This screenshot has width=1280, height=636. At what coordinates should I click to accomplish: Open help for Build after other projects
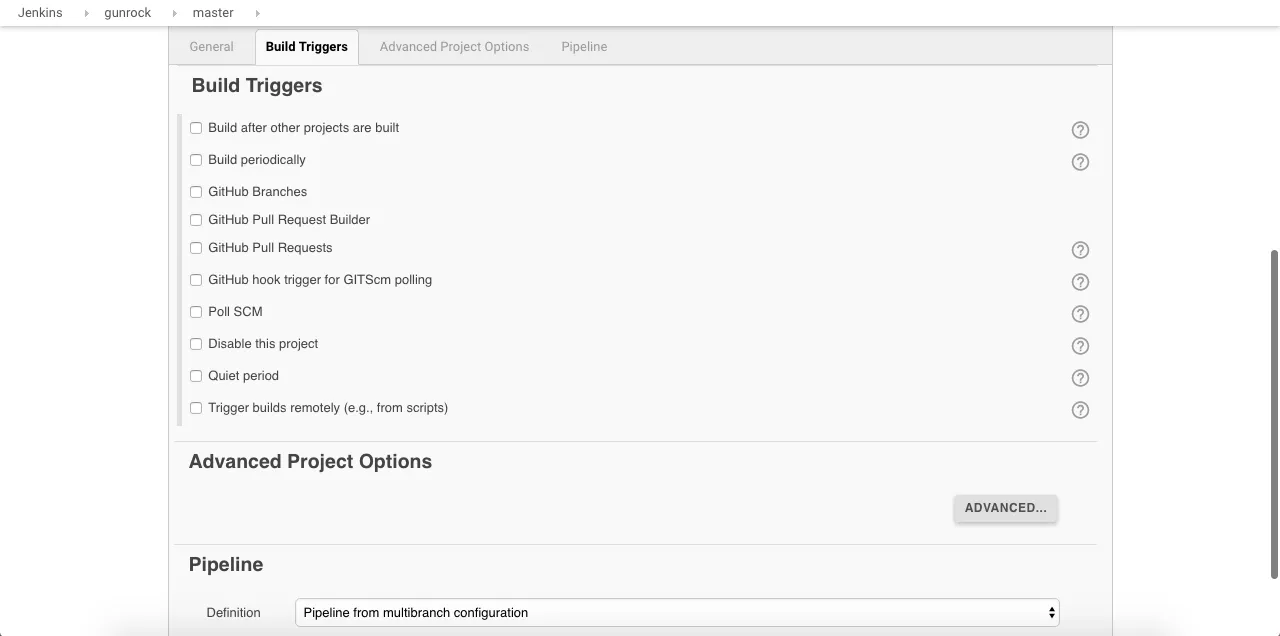coord(1080,130)
